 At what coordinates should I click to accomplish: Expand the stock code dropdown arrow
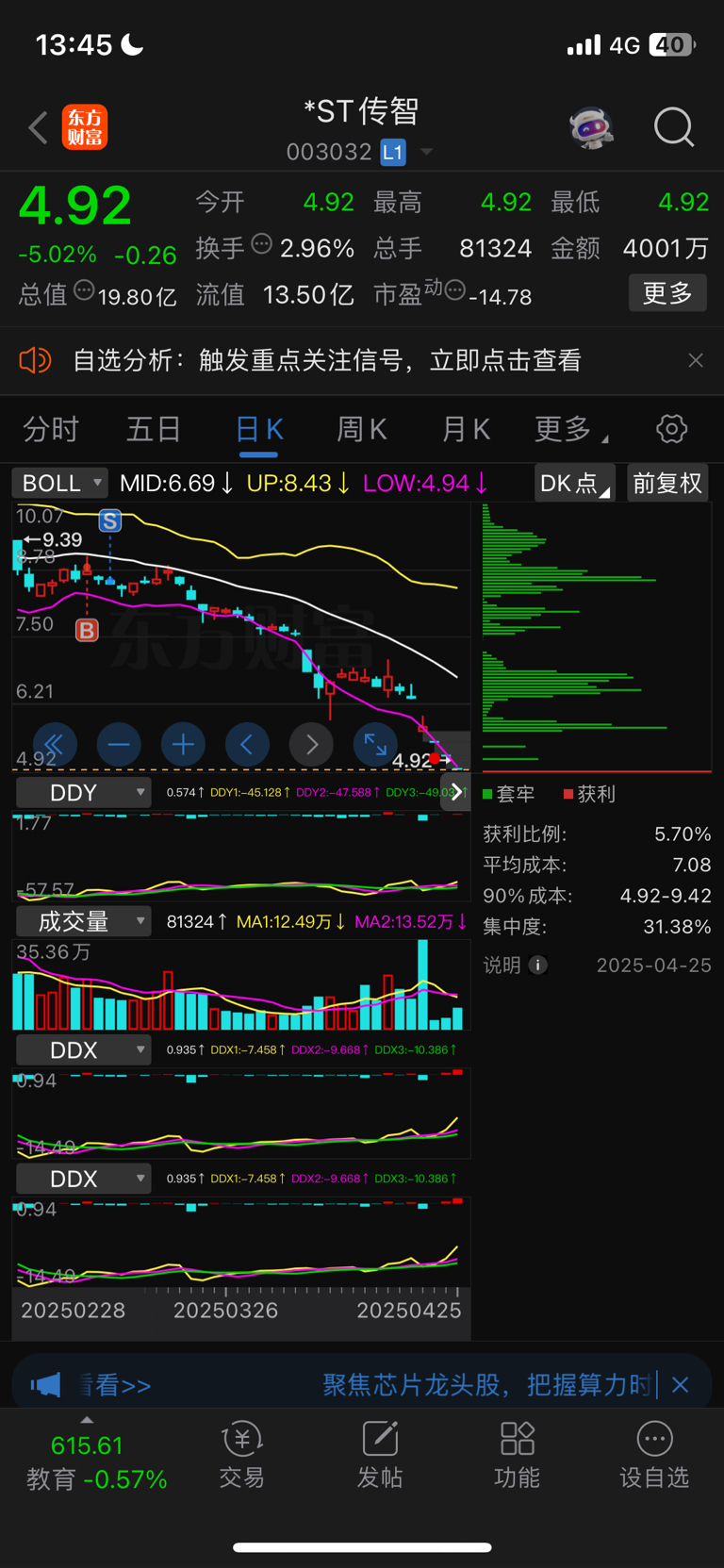click(x=426, y=152)
